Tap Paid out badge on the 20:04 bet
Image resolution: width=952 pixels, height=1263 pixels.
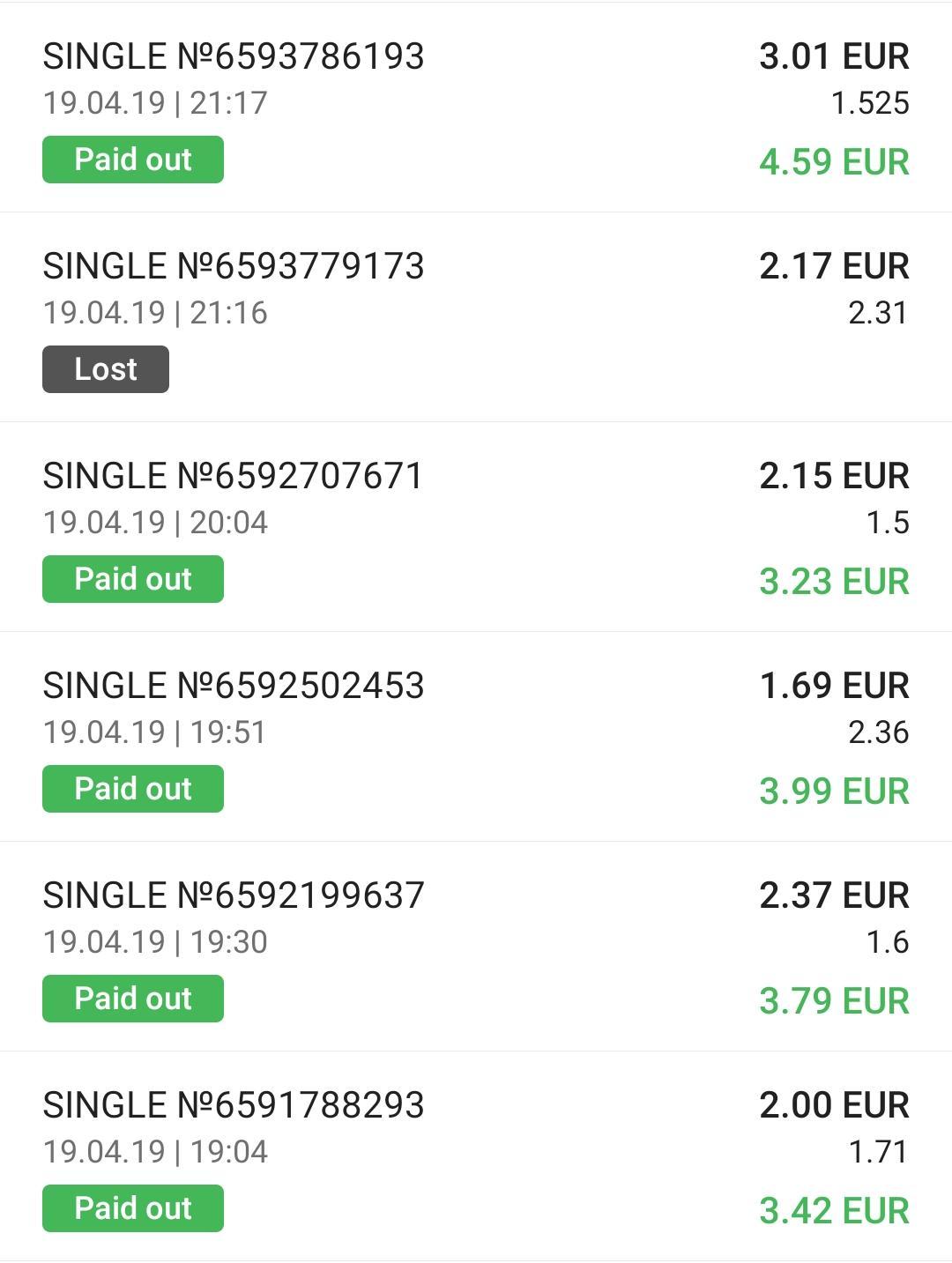point(133,579)
